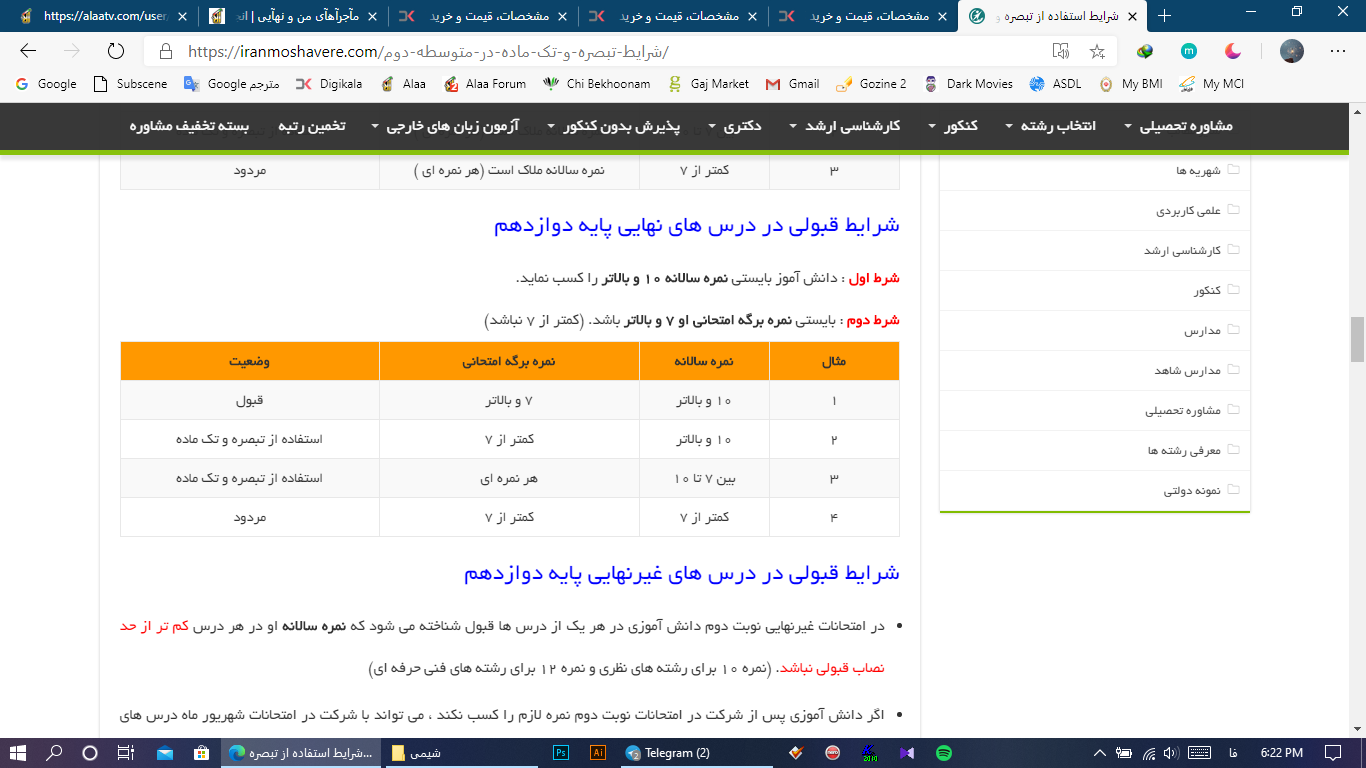
Task: Open the Digikala bookmark
Action: coord(330,84)
